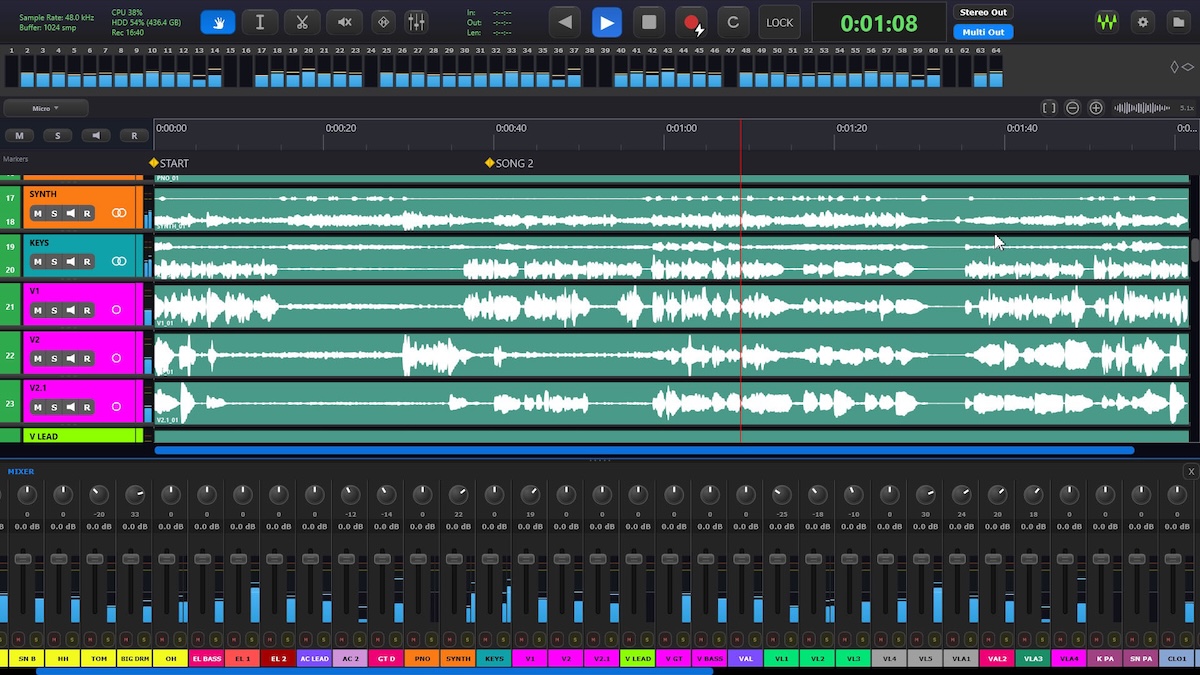The width and height of the screenshot is (1200, 675).
Task: Click the fit-to-view brackets icon
Action: point(1049,108)
